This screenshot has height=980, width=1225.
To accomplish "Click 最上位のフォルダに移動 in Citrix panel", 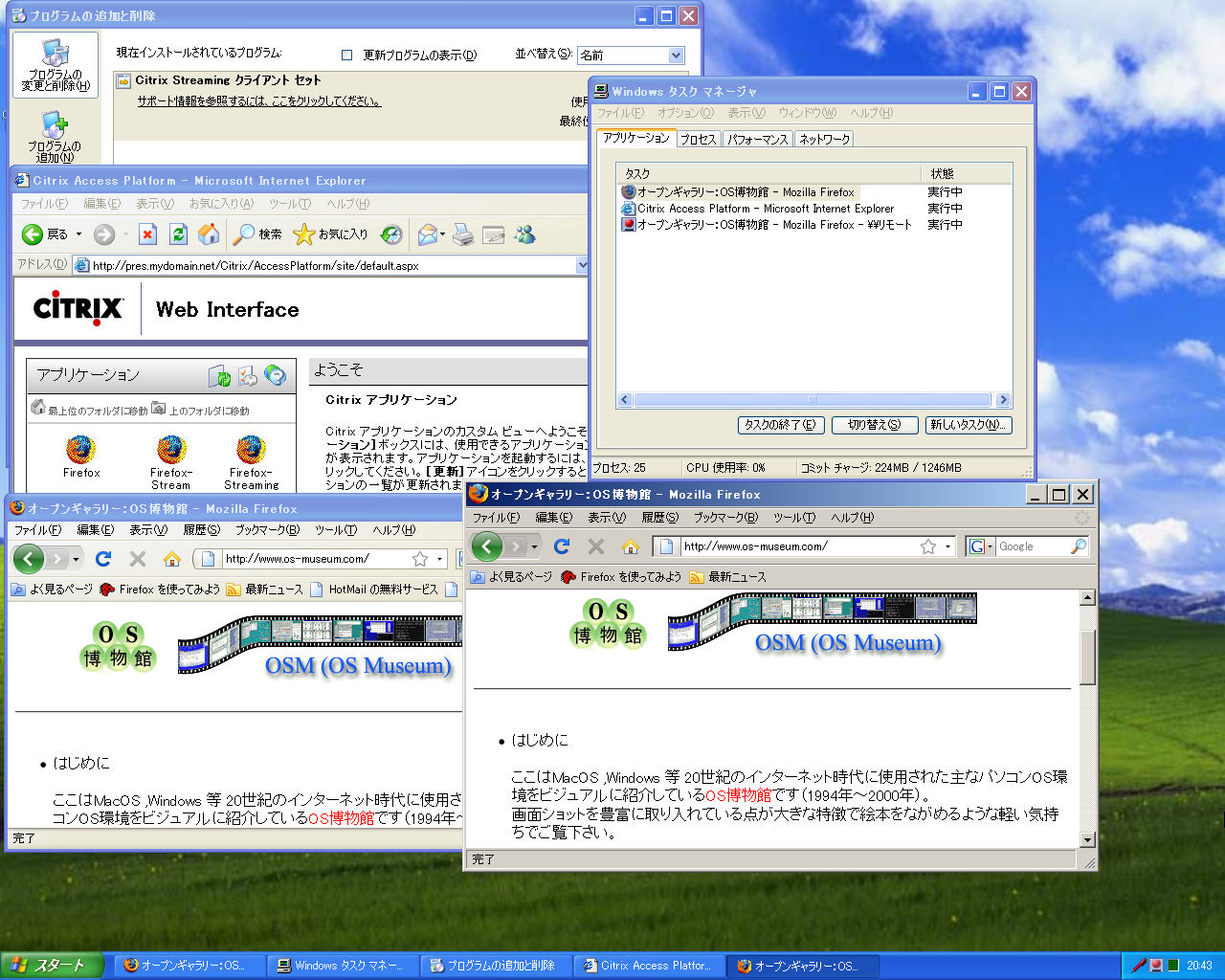I will pos(89,410).
